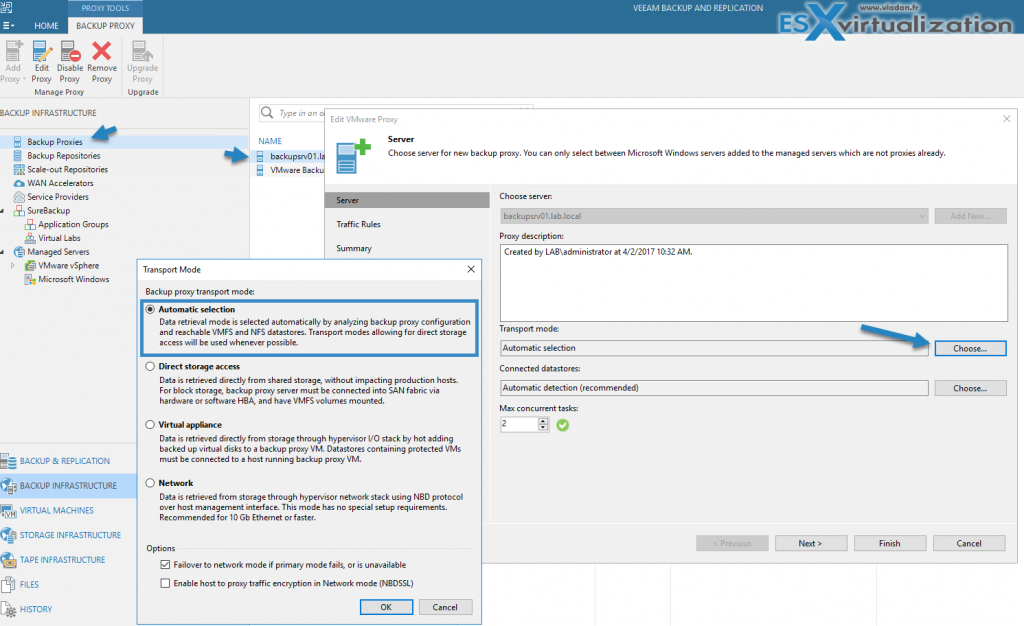
Task: Open History navigation pane
Action: (36, 609)
